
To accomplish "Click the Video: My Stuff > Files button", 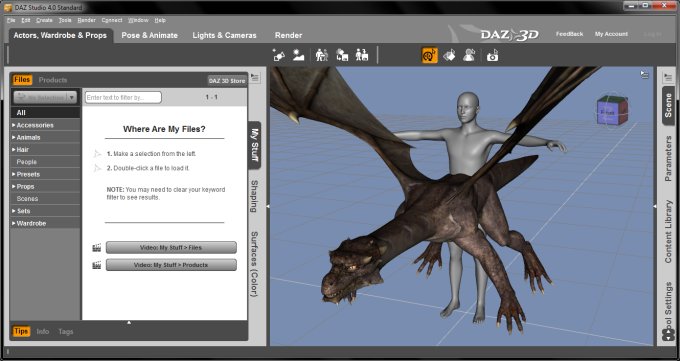I will (171, 247).
